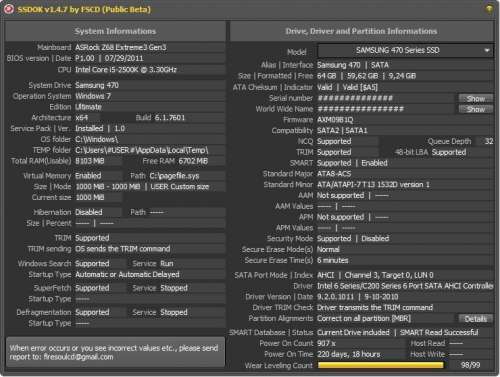This screenshot has width=500, height=377.
Task: Click System Drive value Samsung 470
Action: click(97, 85)
